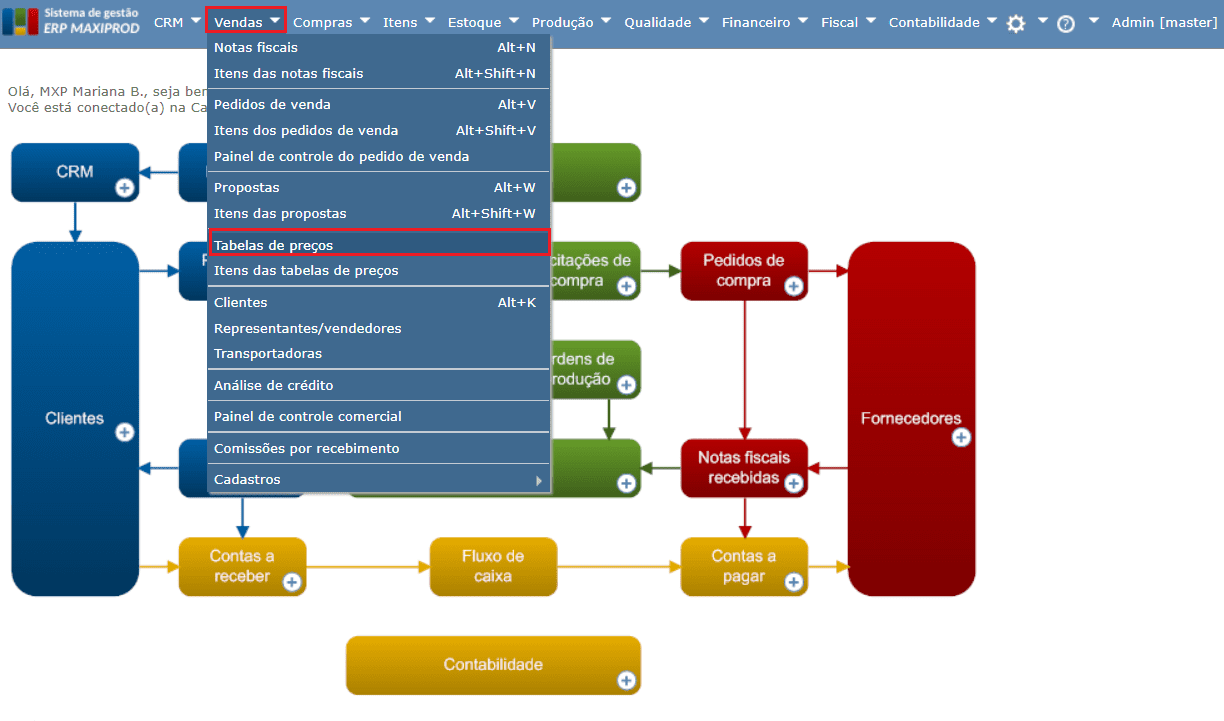
Task: Select Pedidos de venda entry
Action: [x=379, y=104]
